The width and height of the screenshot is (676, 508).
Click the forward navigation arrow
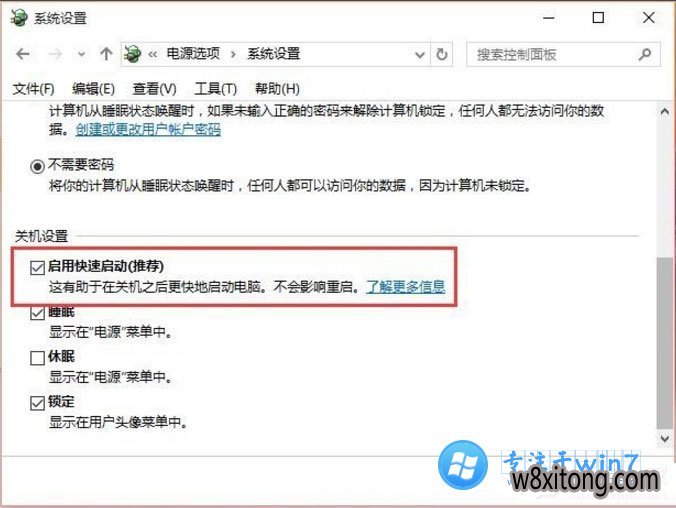click(x=55, y=54)
